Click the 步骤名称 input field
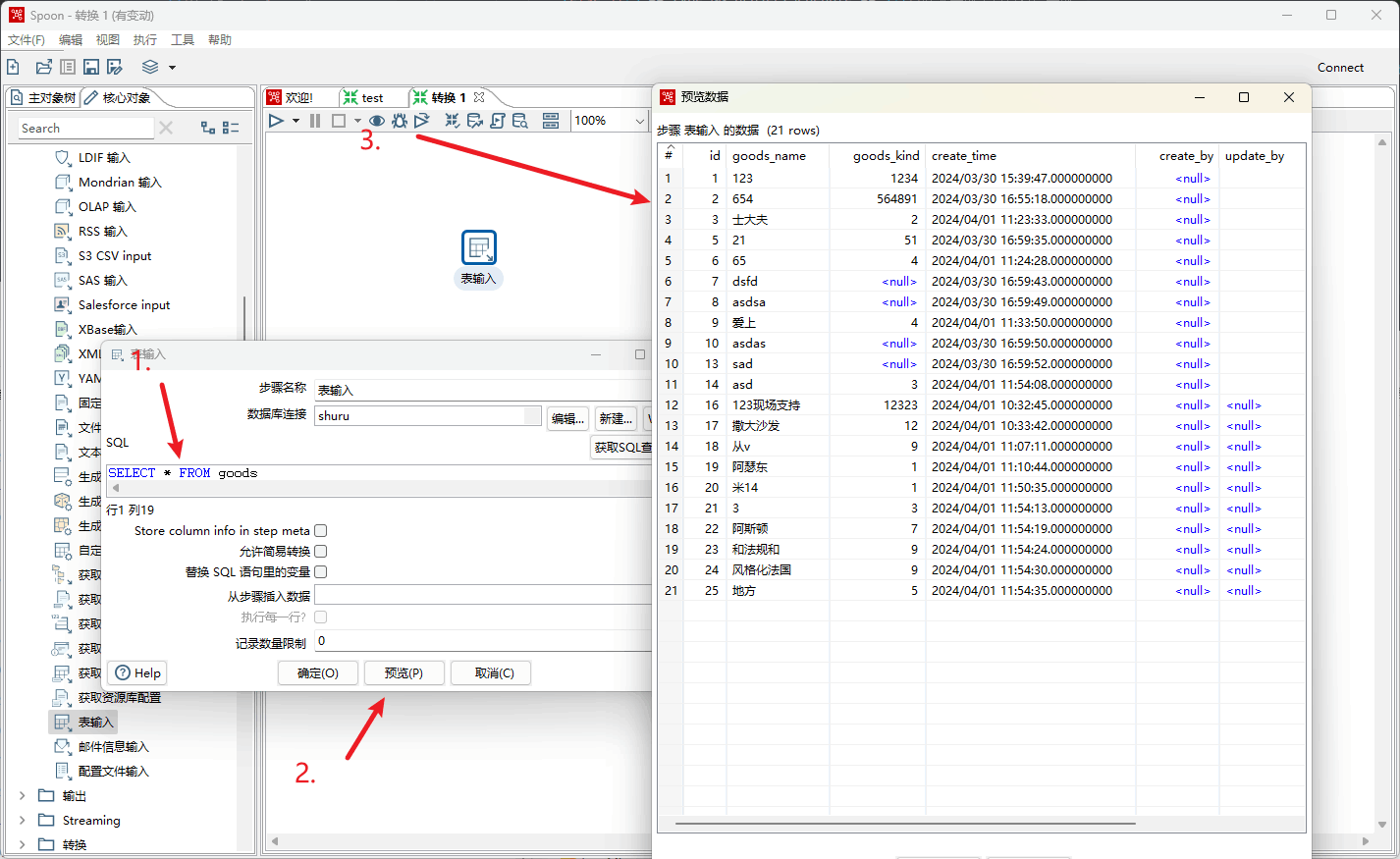This screenshot has width=1400, height=859. tap(483, 390)
